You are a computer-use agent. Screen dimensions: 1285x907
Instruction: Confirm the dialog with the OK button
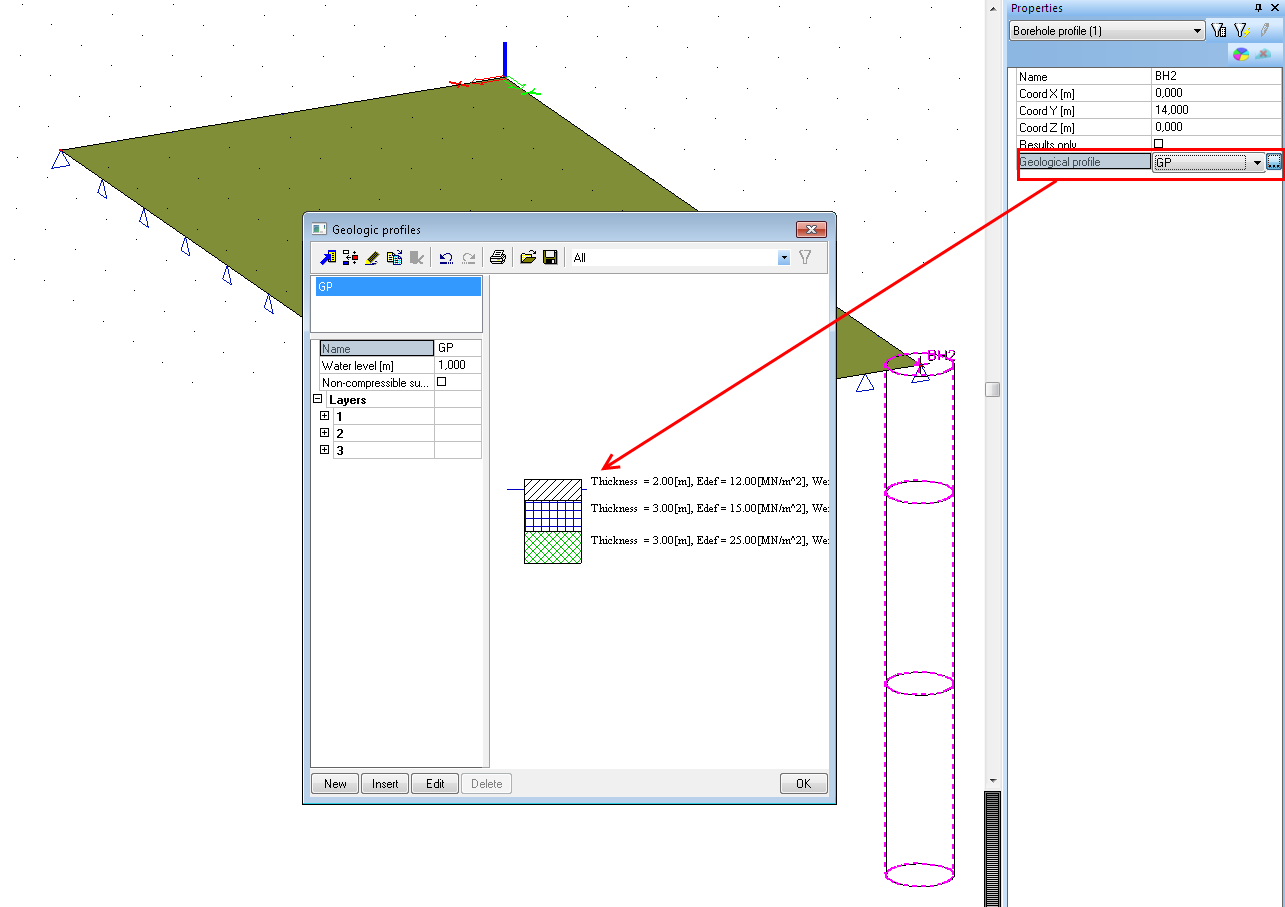pos(803,784)
